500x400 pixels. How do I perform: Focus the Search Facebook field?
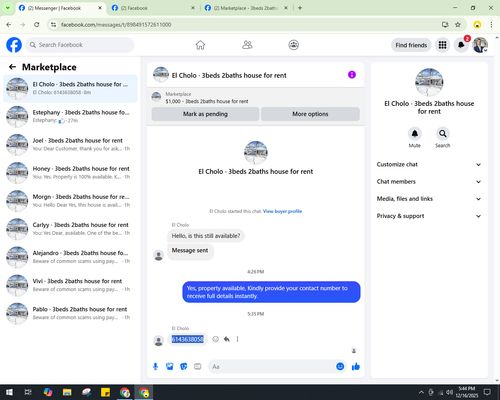[80, 45]
